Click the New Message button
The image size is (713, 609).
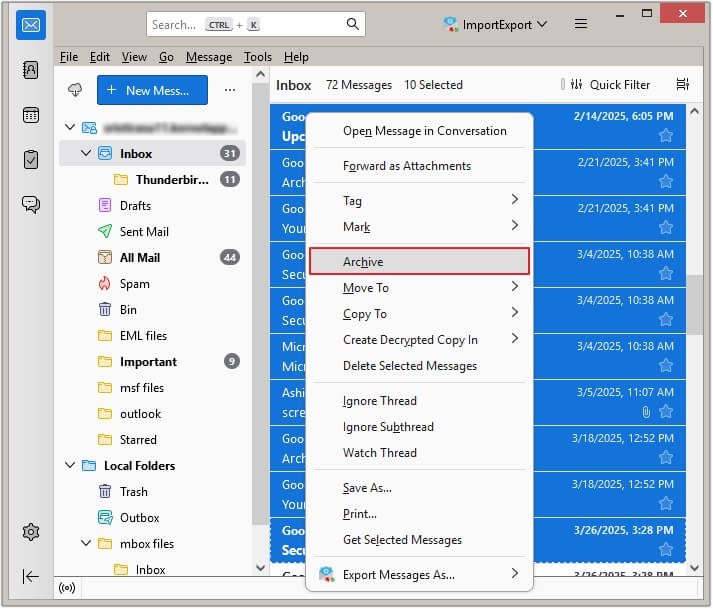click(152, 90)
